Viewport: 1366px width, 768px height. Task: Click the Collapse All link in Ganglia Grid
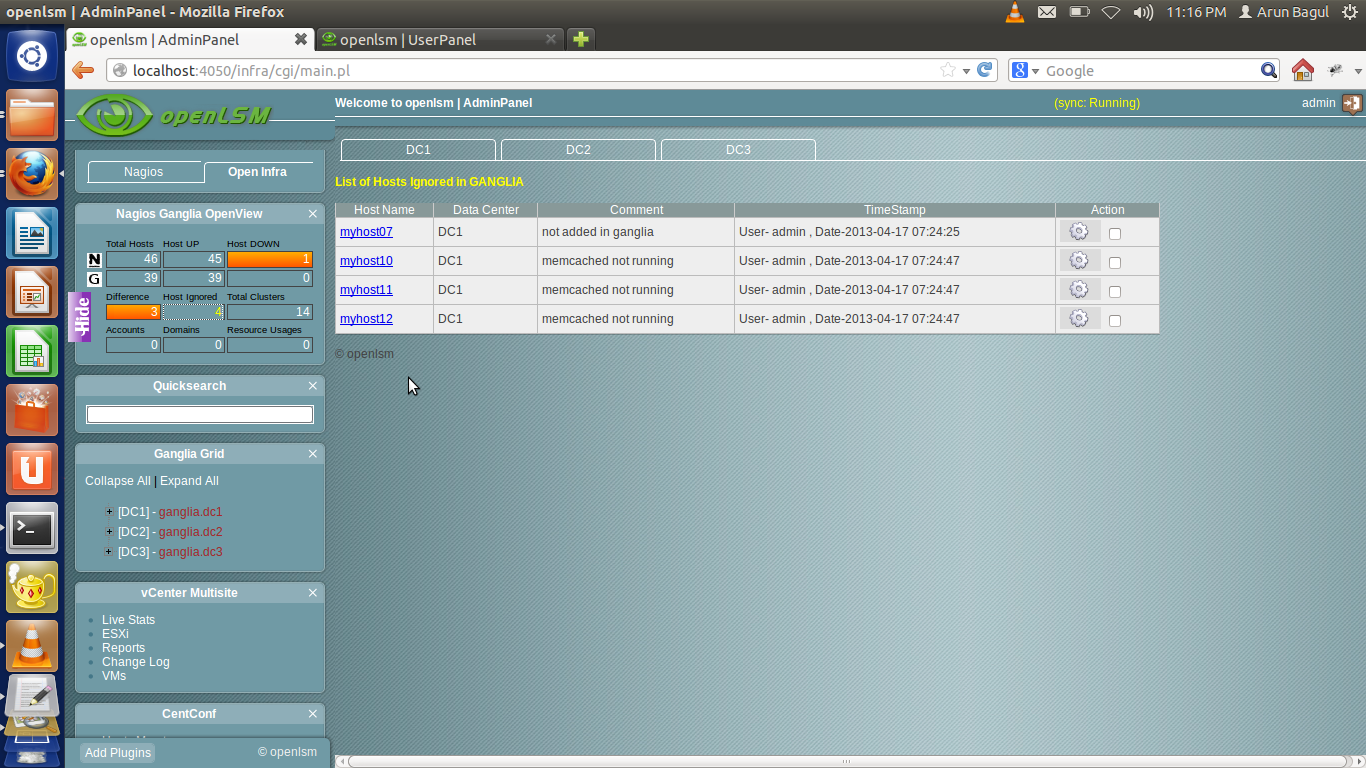[117, 480]
